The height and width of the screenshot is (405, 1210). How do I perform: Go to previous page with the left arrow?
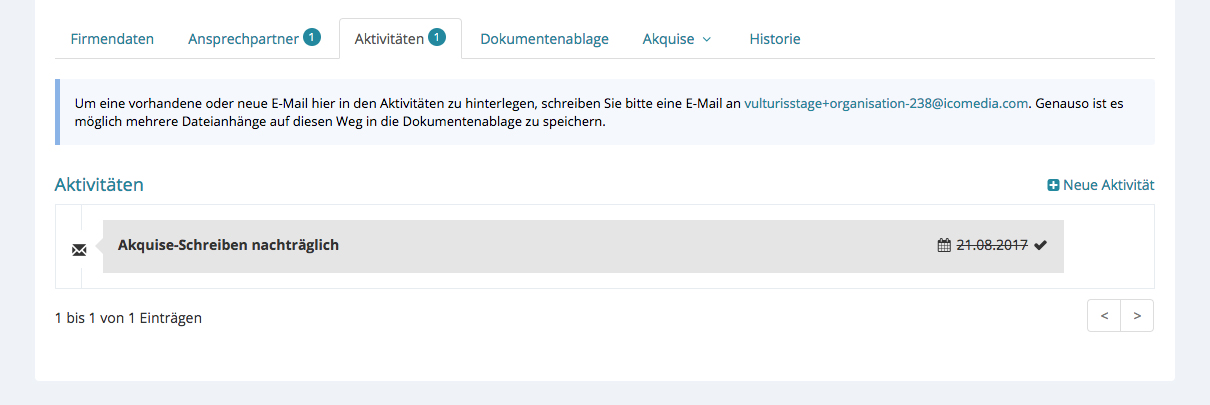pyautogui.click(x=1104, y=315)
